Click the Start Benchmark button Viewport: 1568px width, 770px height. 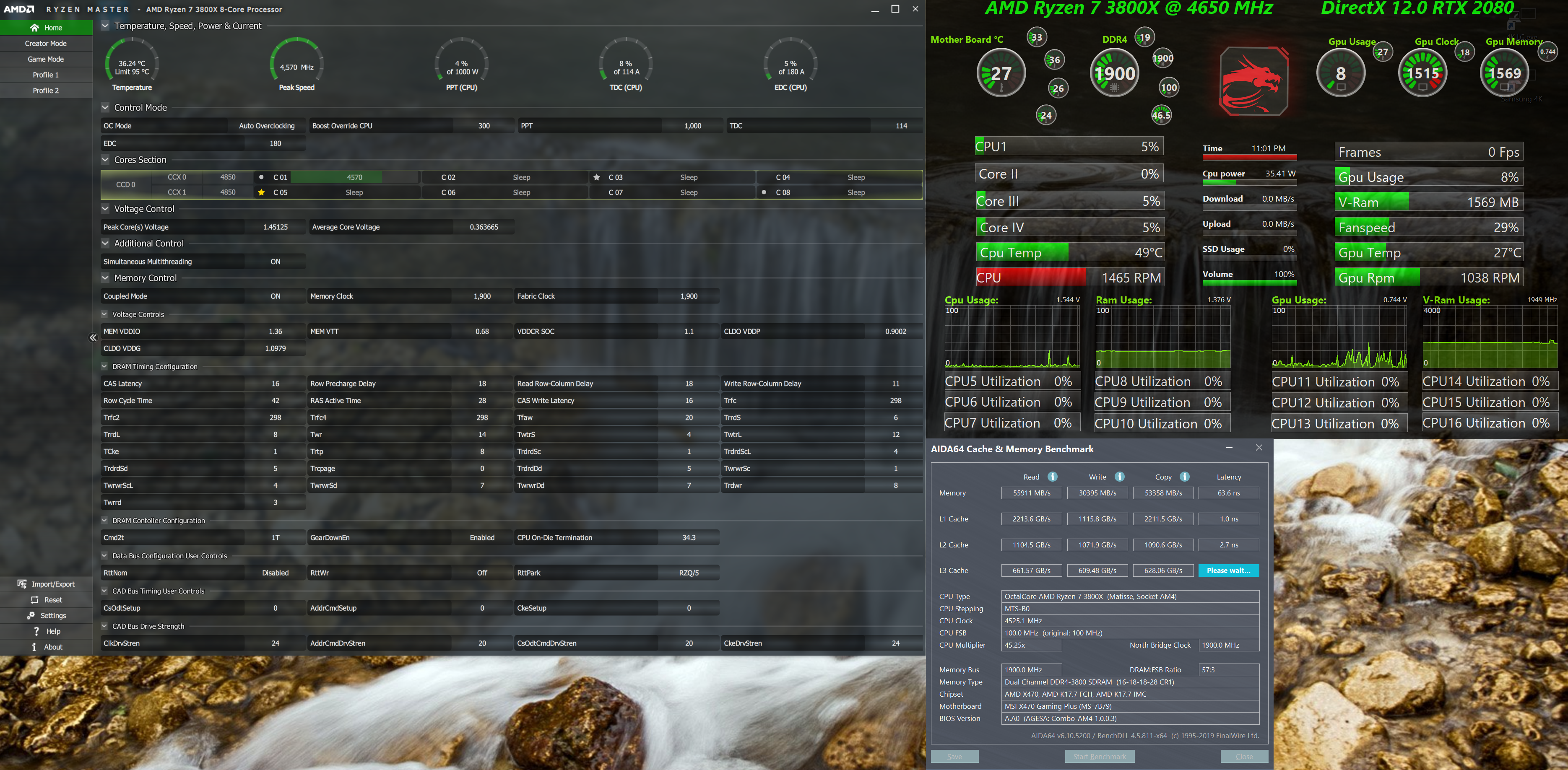pos(1099,757)
